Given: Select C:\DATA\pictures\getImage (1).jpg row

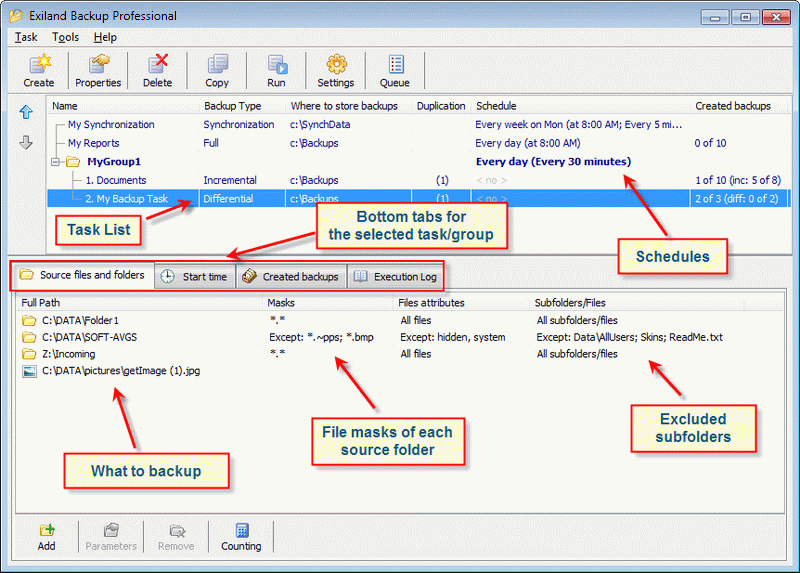Looking at the screenshot, I should (121, 371).
